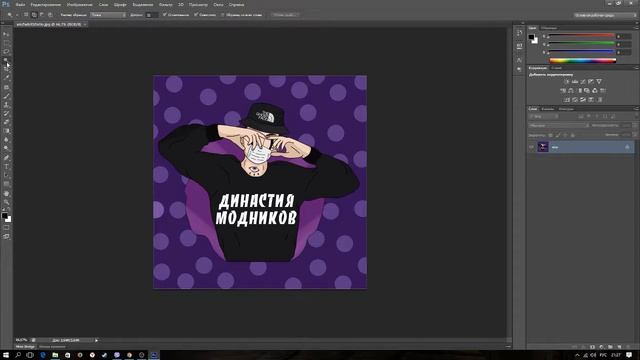
Task: Open the Mini Bridge tab
Action: [25, 347]
